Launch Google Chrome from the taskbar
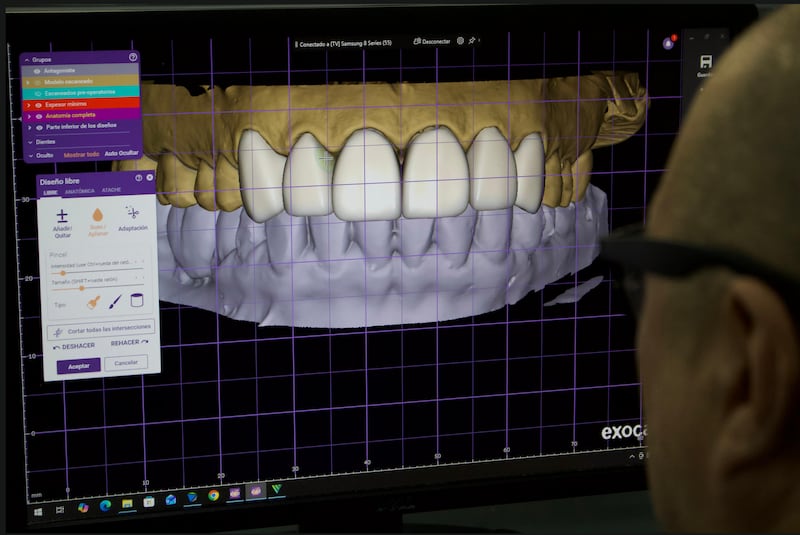This screenshot has height=535, width=800. [213, 495]
